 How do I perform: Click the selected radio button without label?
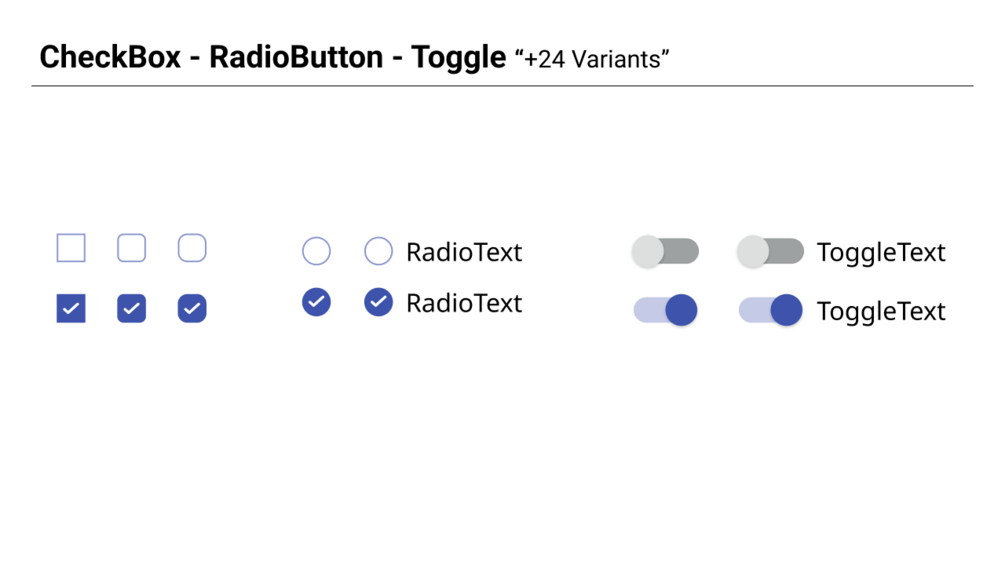(316, 301)
